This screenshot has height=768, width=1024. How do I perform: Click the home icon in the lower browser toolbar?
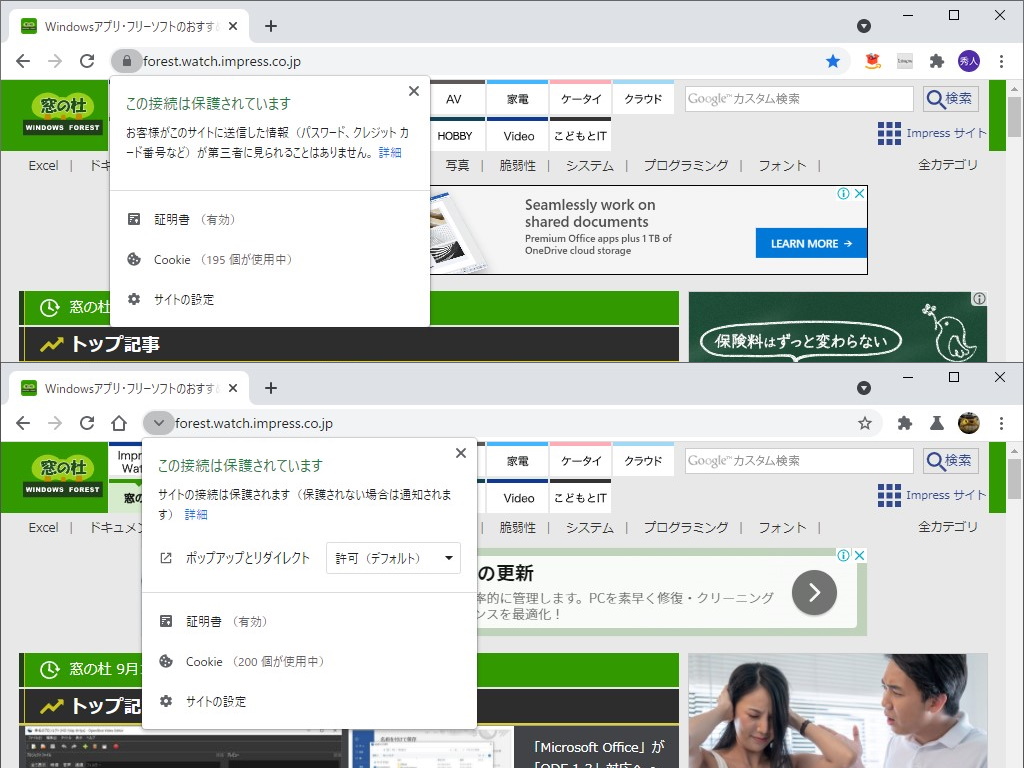pos(119,423)
